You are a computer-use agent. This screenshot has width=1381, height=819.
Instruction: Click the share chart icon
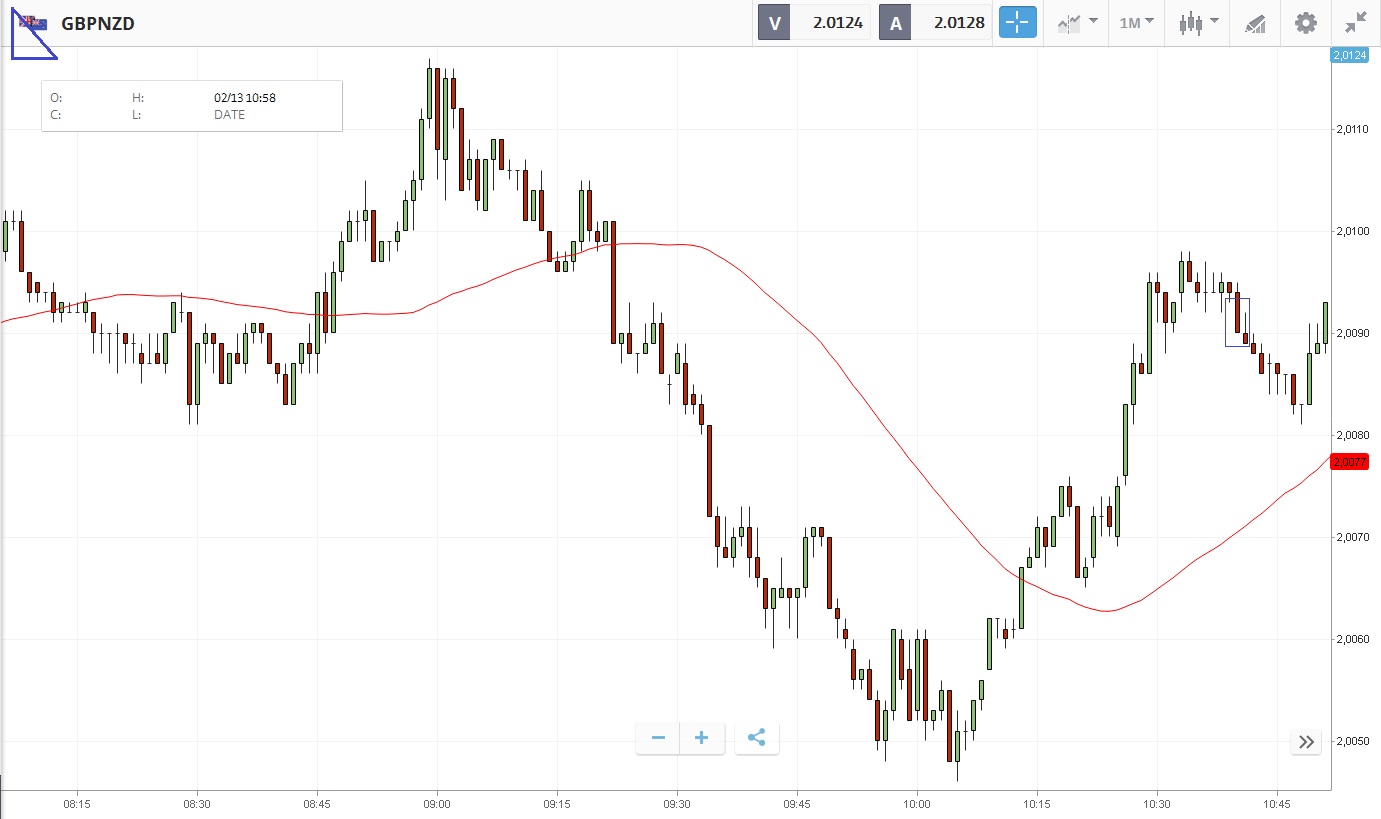[x=757, y=738]
